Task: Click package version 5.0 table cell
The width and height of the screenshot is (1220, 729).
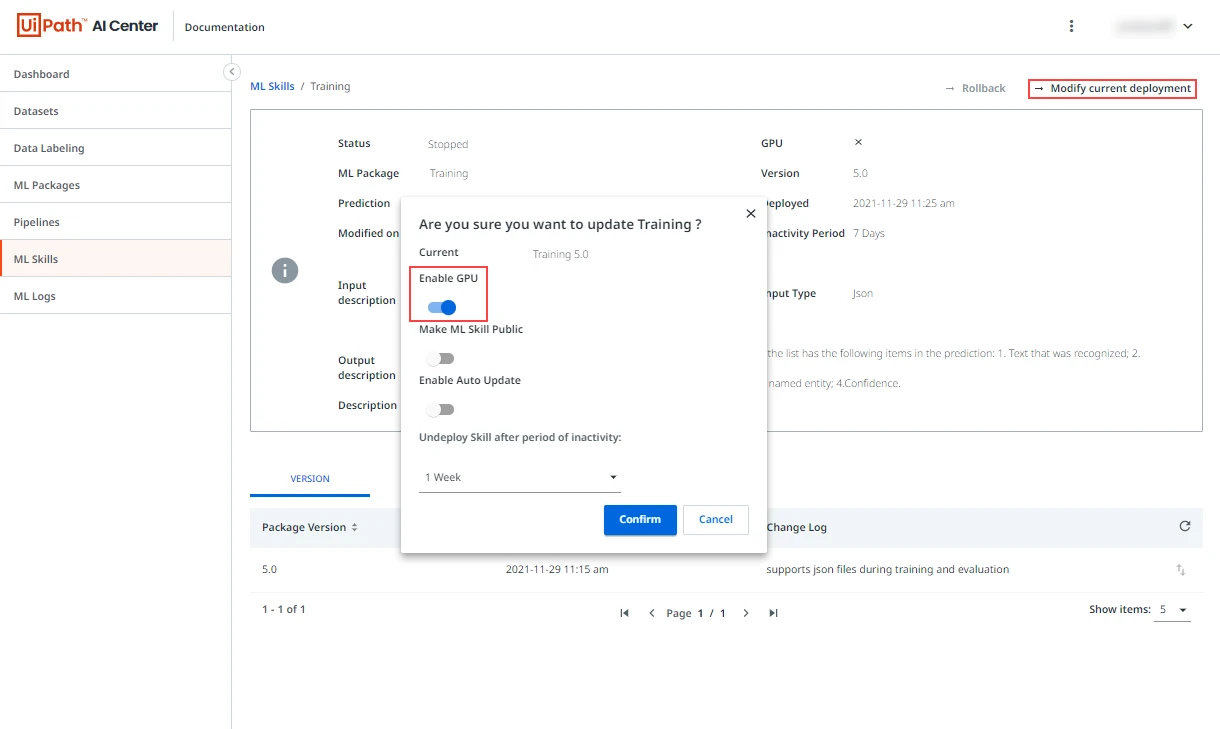Action: click(269, 569)
